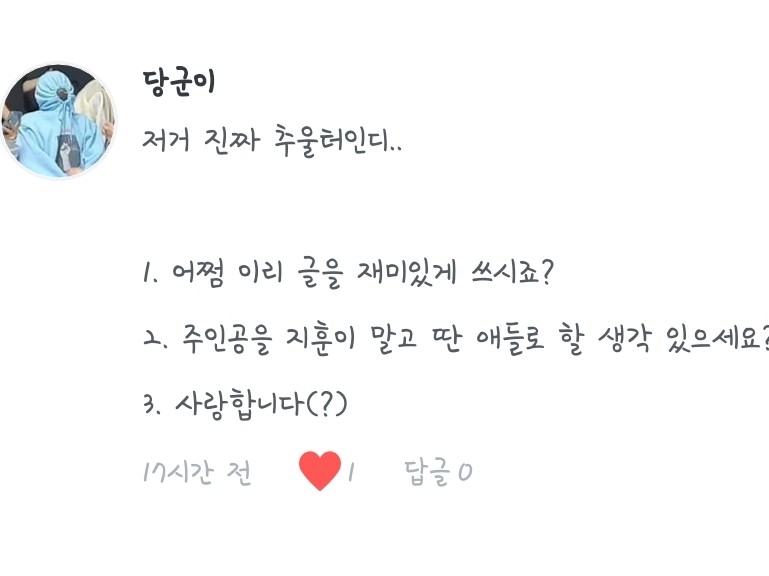Viewport: 769px width, 576px height.
Task: Click the 17시간 전 timestamp
Action: 197,472
